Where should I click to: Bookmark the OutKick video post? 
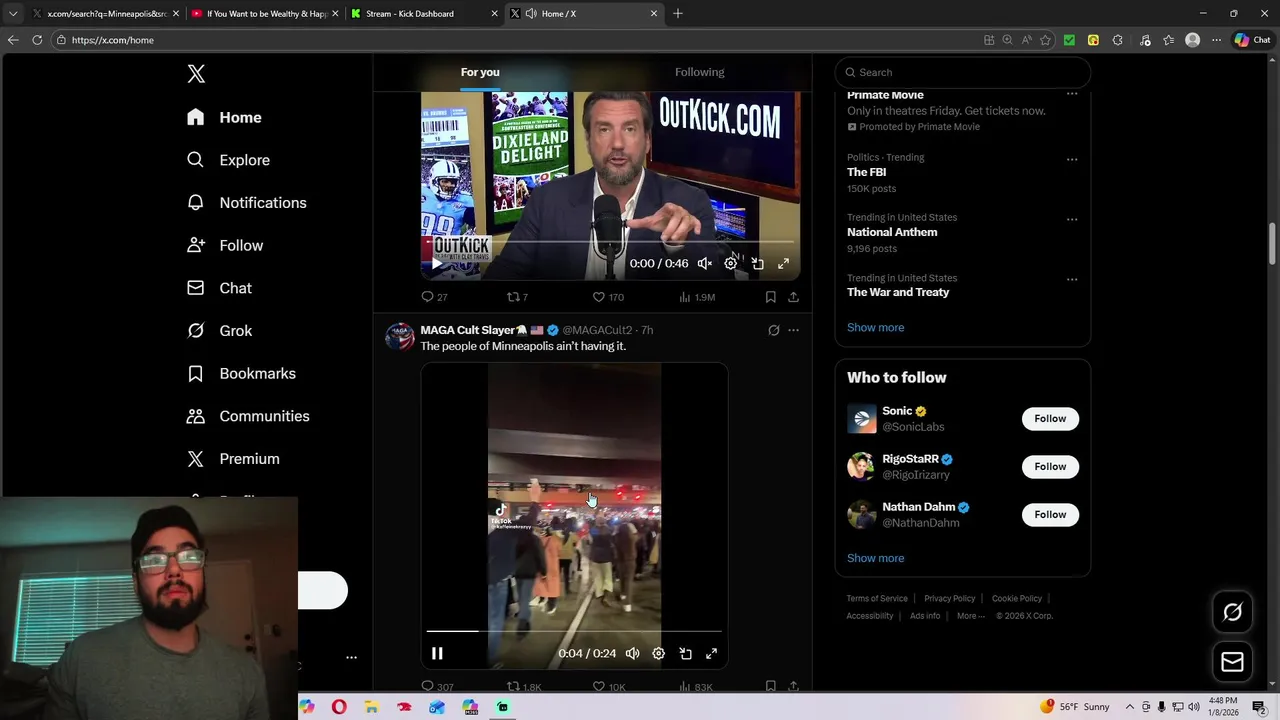coord(770,297)
